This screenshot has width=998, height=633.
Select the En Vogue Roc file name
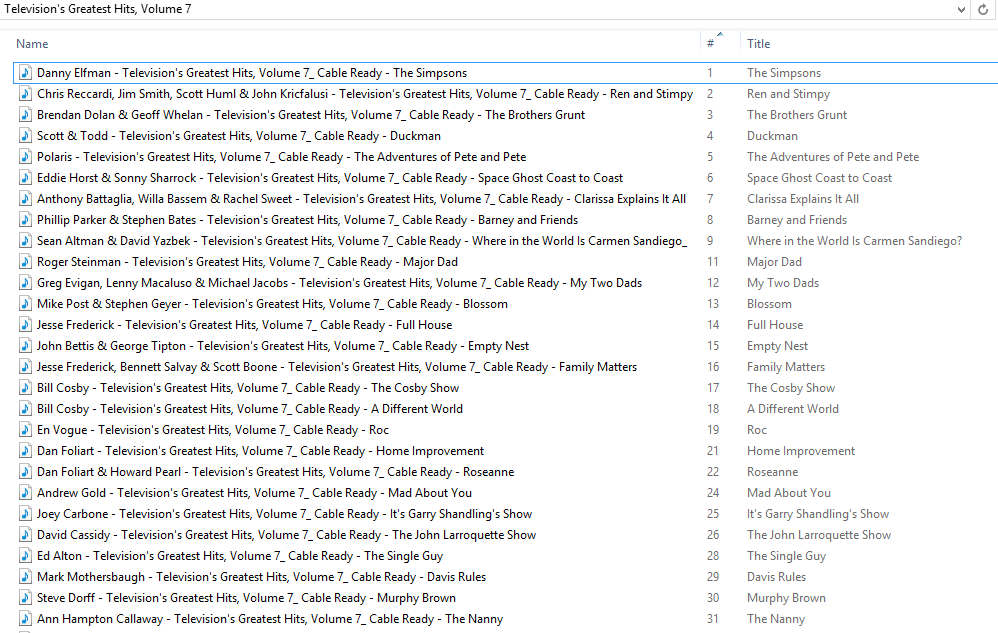click(212, 430)
